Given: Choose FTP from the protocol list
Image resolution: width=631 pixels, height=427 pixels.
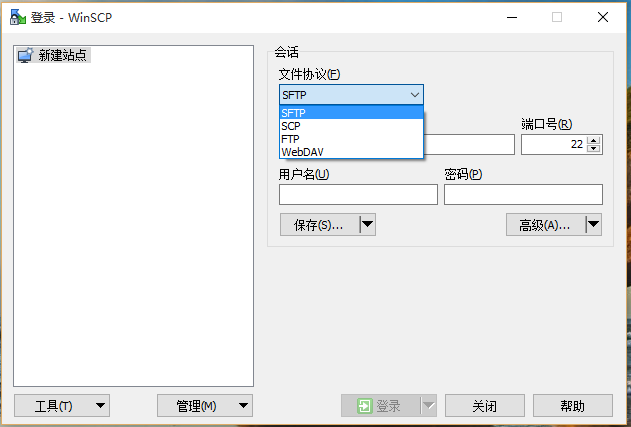Looking at the screenshot, I should click(x=351, y=139).
